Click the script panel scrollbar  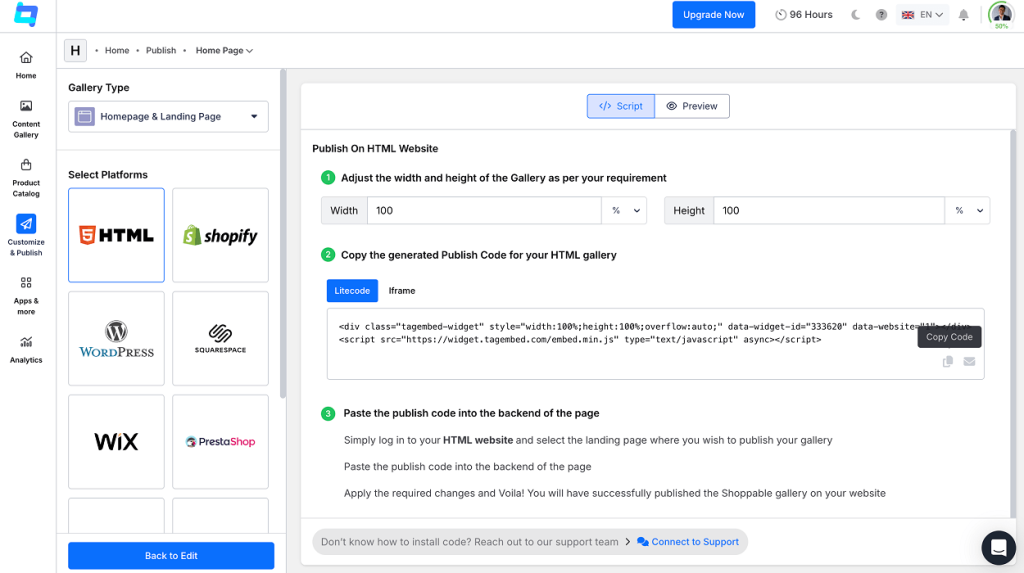(1014, 323)
